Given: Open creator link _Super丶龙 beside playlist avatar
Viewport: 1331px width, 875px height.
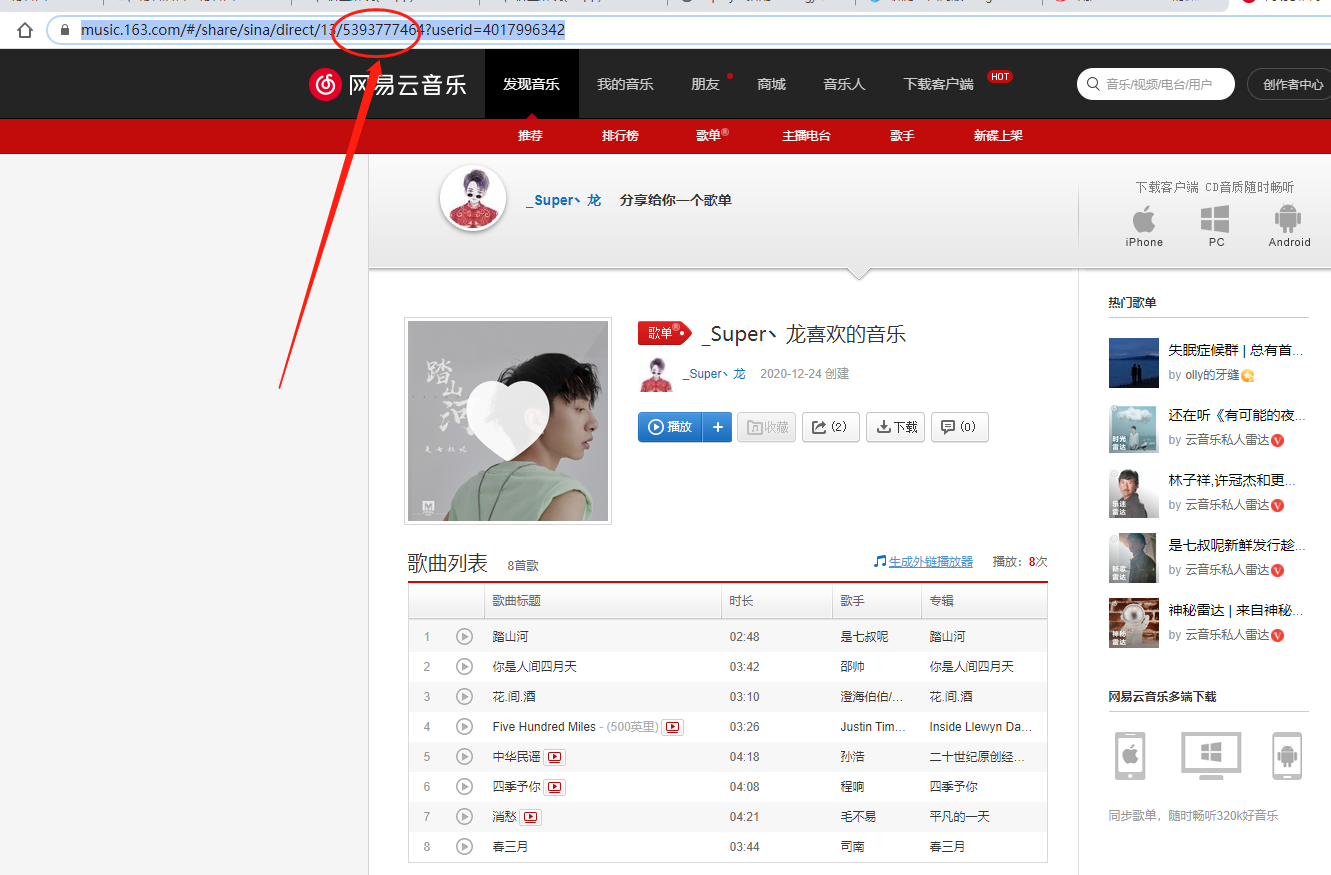Looking at the screenshot, I should [x=714, y=373].
